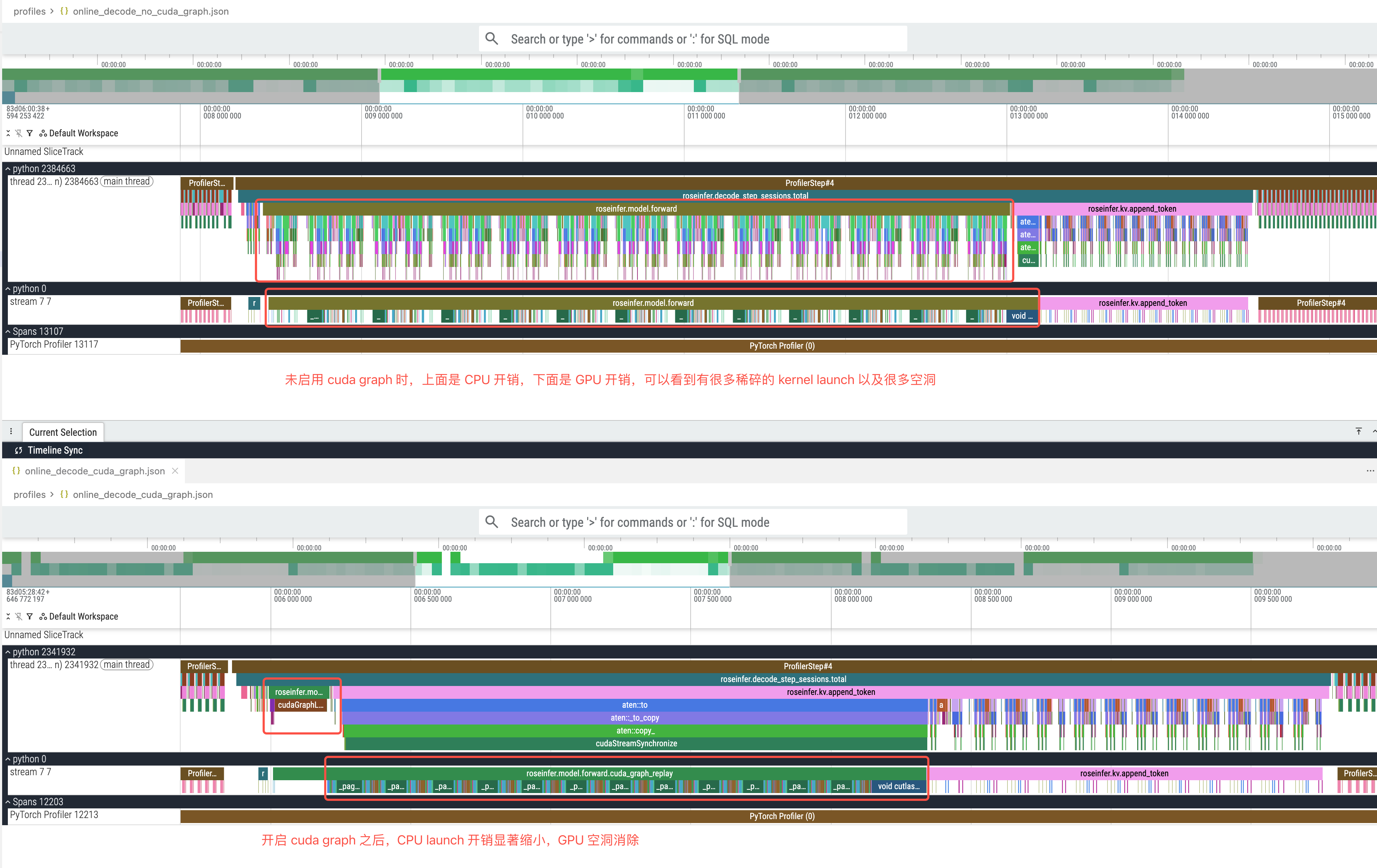
Task: Select the online_decode_cuda_graph.json editor tab
Action: pos(94,471)
